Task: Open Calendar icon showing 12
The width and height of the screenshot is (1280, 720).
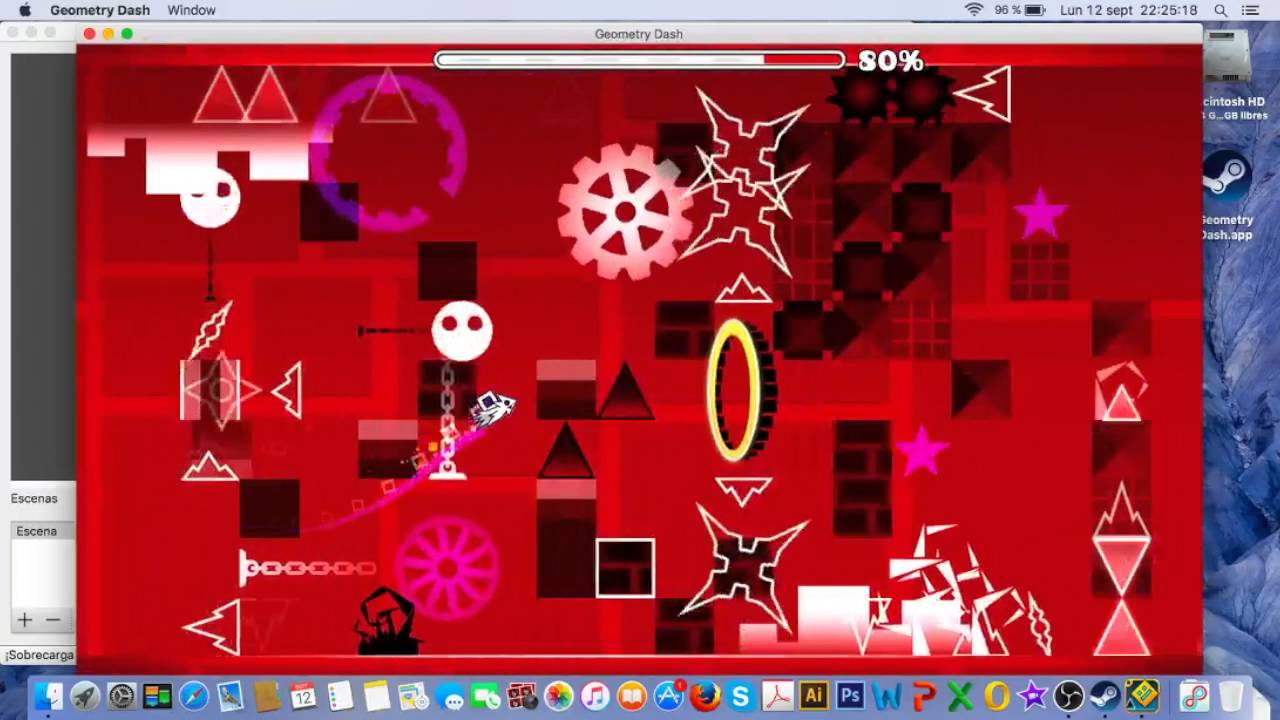Action: (303, 696)
